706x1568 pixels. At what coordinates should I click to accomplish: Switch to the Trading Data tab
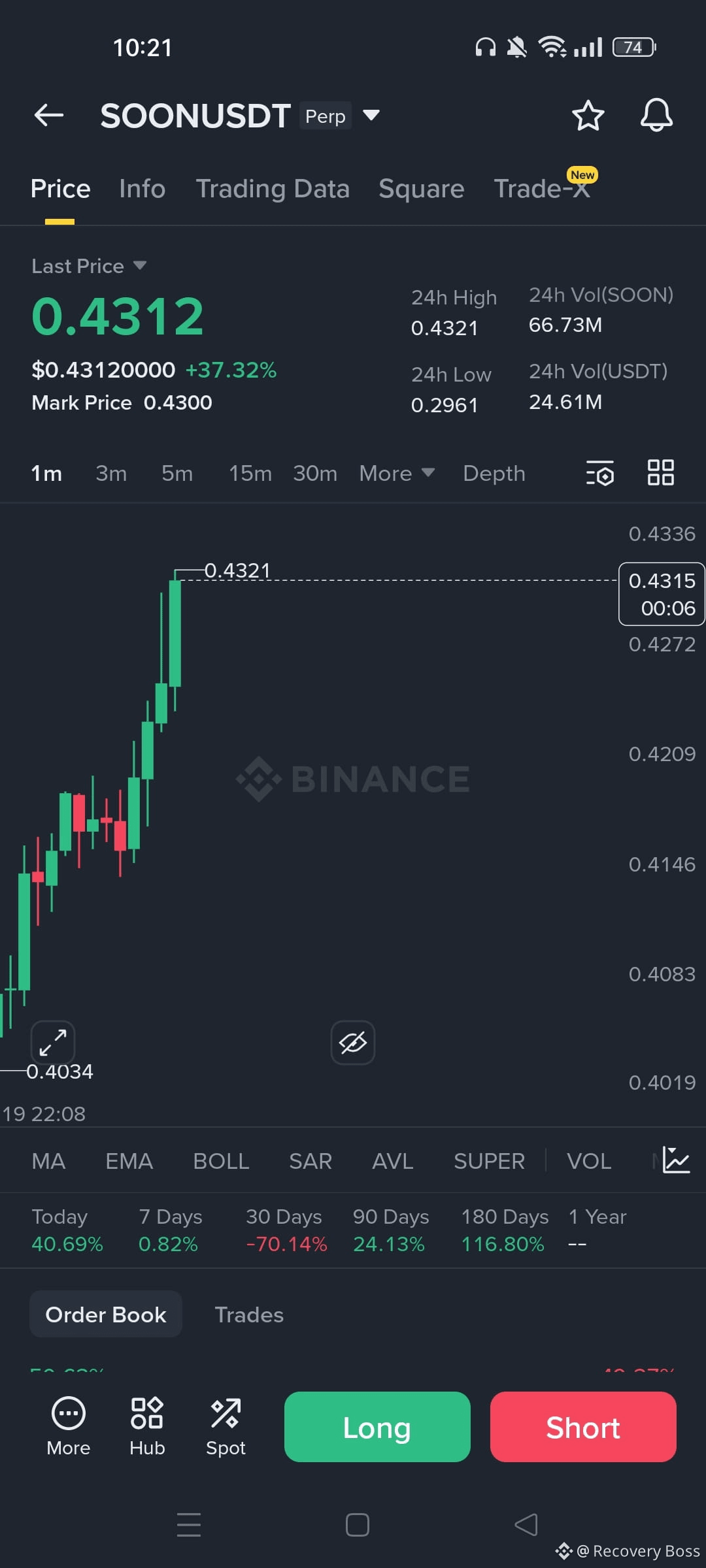coord(273,188)
